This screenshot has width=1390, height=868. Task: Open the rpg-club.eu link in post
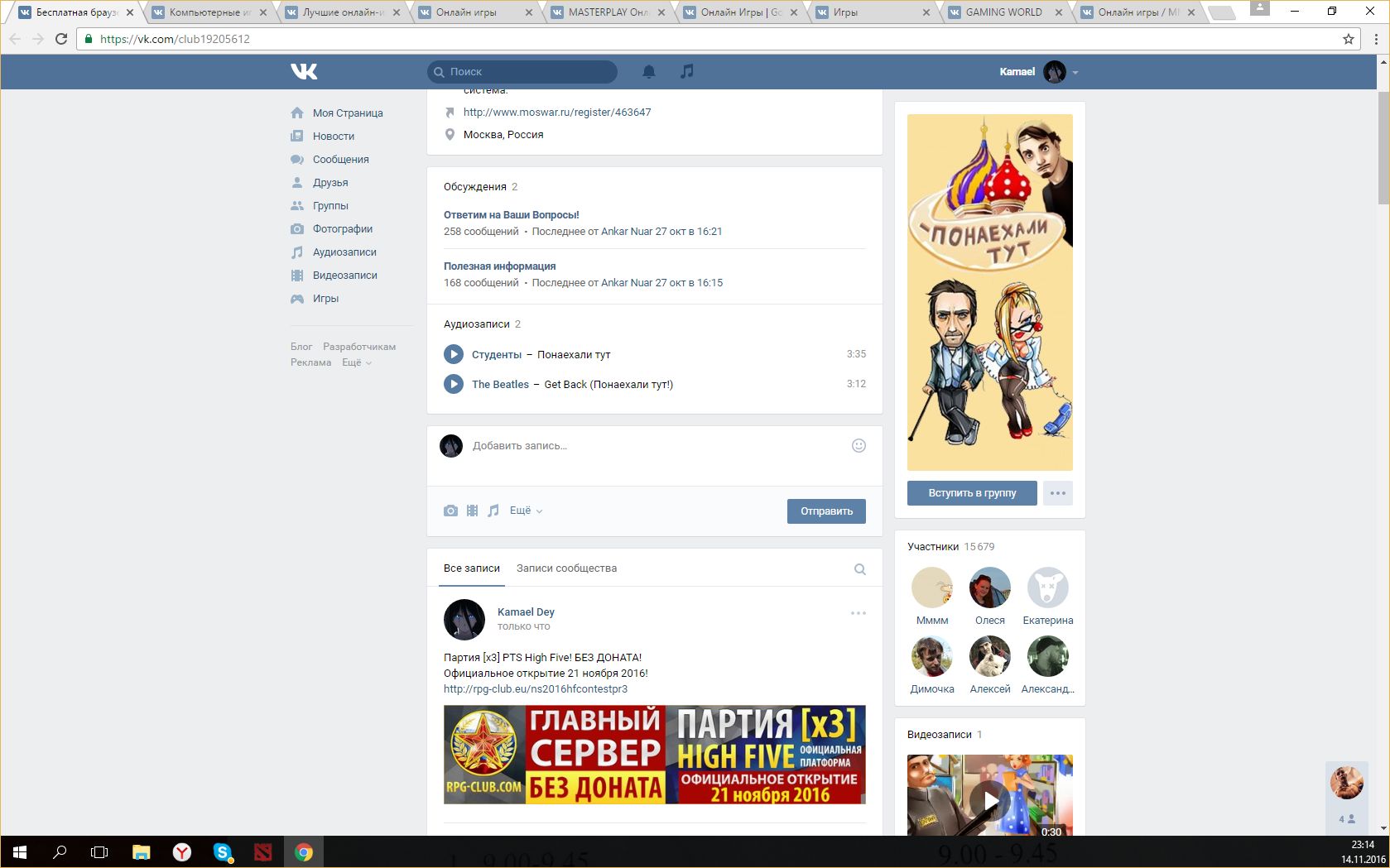(536, 689)
